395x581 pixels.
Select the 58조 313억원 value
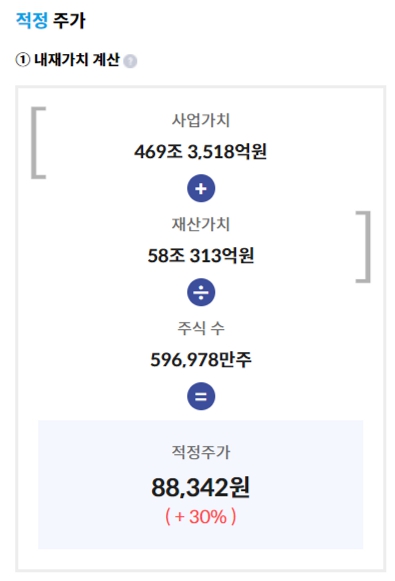[201, 255]
